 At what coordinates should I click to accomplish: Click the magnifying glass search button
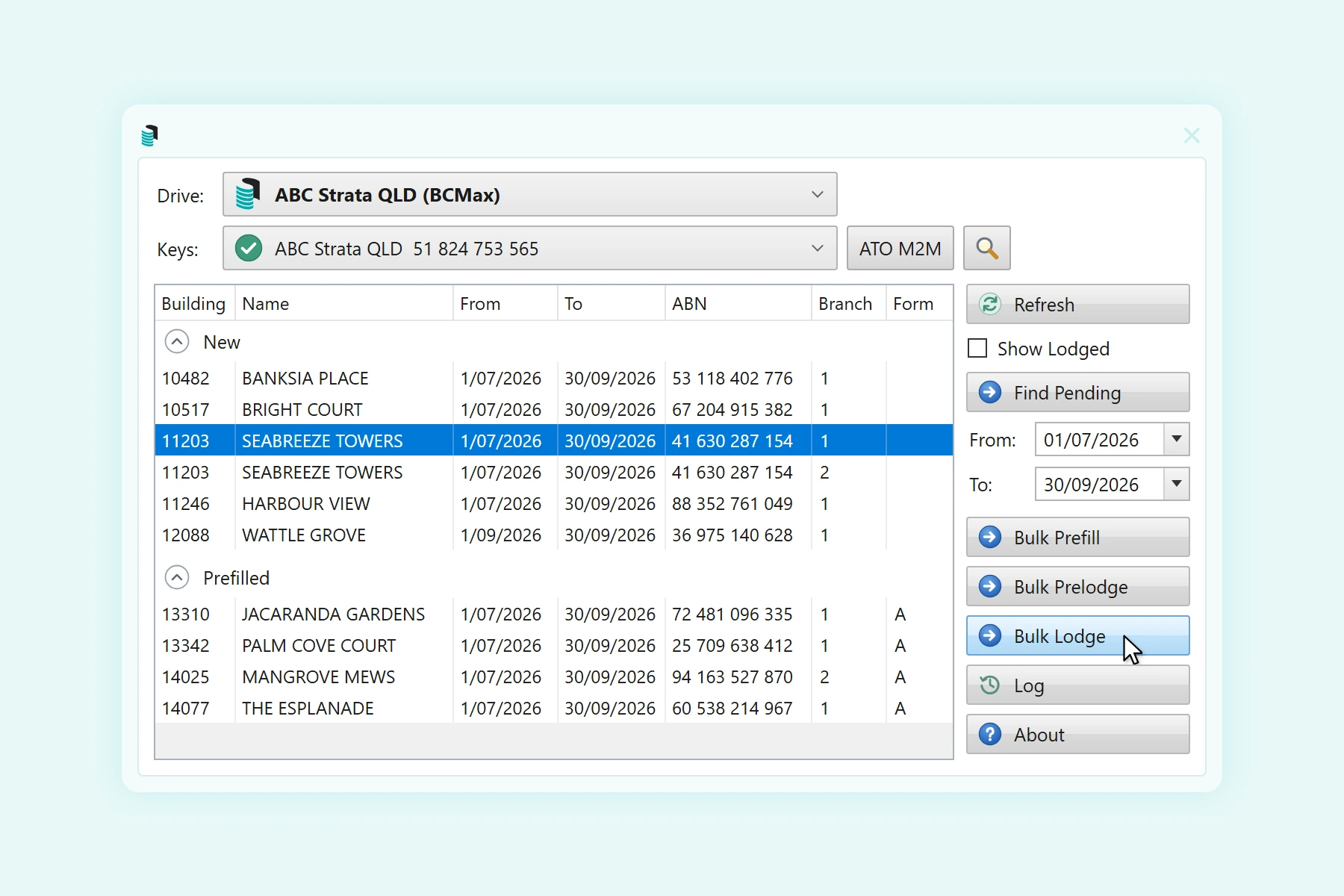[986, 248]
